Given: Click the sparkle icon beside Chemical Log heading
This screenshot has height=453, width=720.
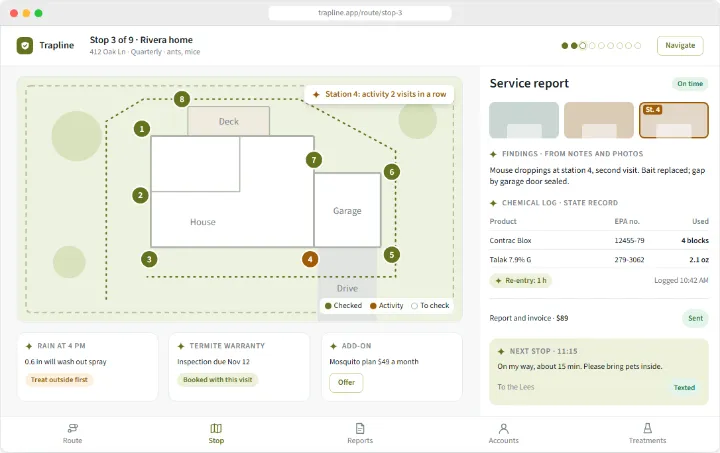Looking at the screenshot, I should pyautogui.click(x=493, y=203).
